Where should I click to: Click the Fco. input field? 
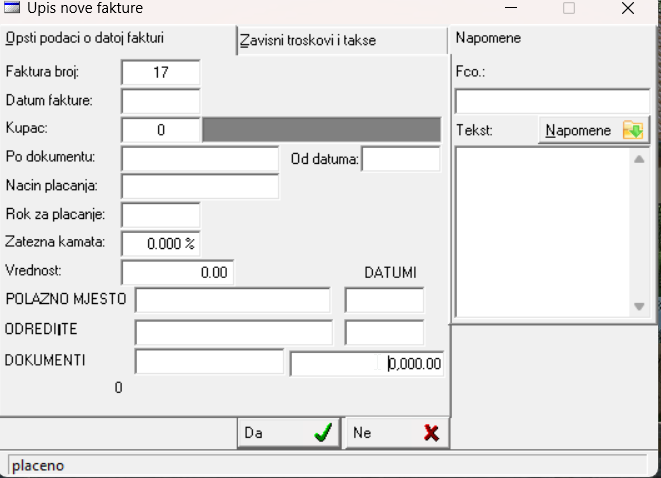click(x=551, y=102)
